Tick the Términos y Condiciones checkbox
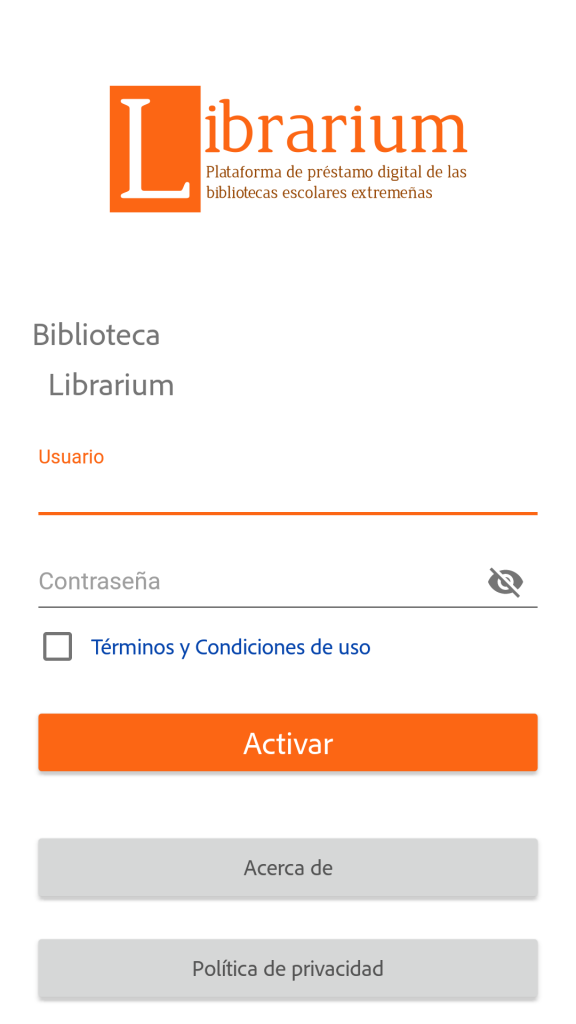Image resolution: width=576 pixels, height=1024 pixels. pyautogui.click(x=57, y=647)
